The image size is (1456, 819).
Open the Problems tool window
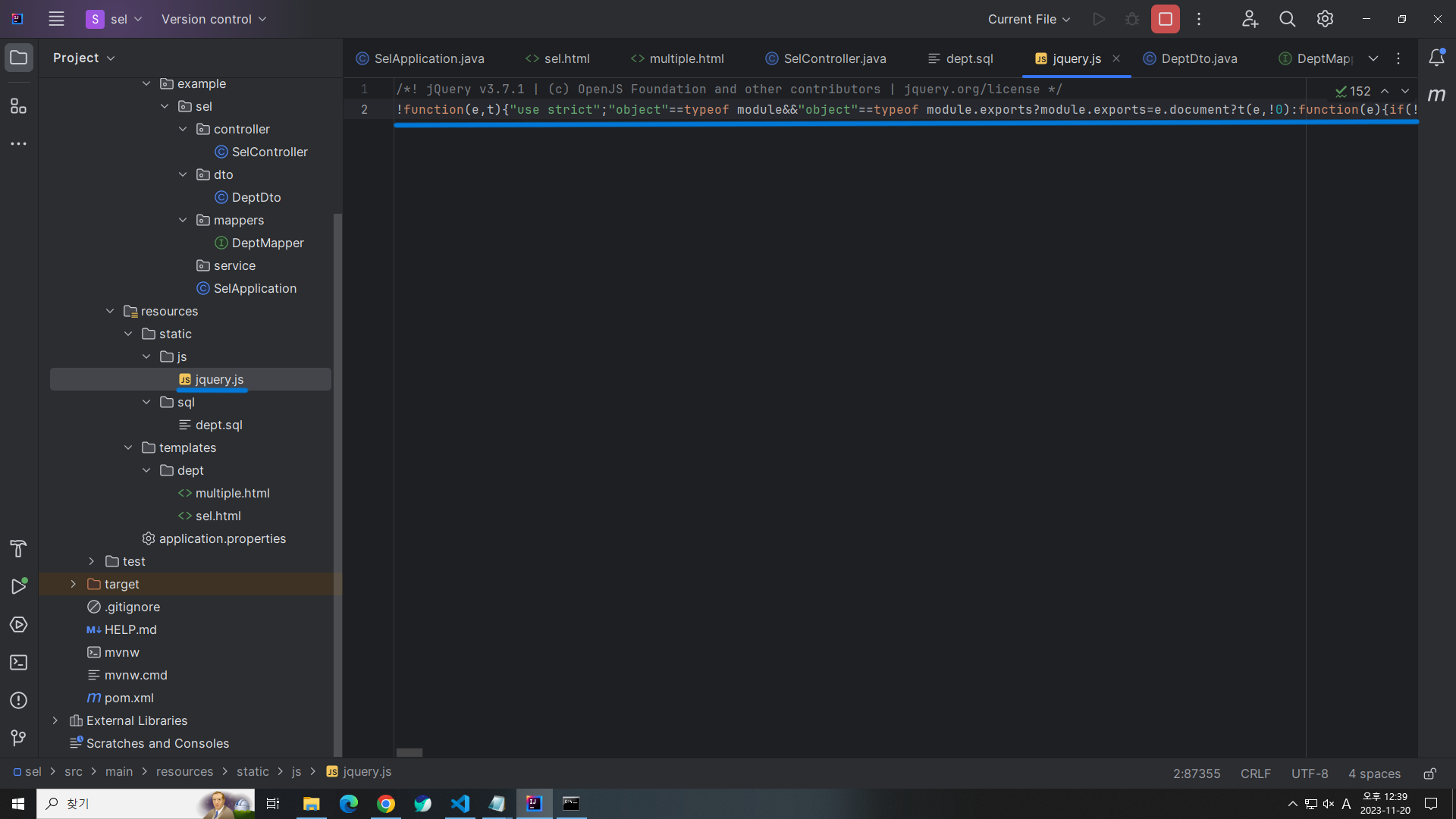pos(18,700)
